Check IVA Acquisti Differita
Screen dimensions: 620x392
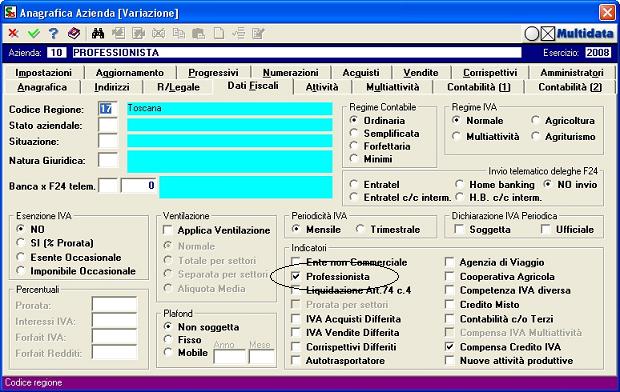coord(295,318)
